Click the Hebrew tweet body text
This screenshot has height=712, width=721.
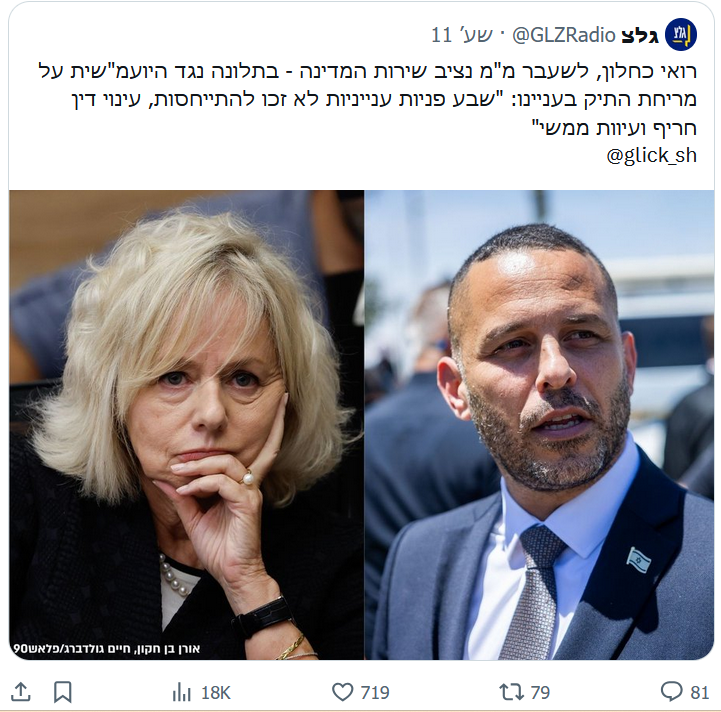[x=367, y=99]
